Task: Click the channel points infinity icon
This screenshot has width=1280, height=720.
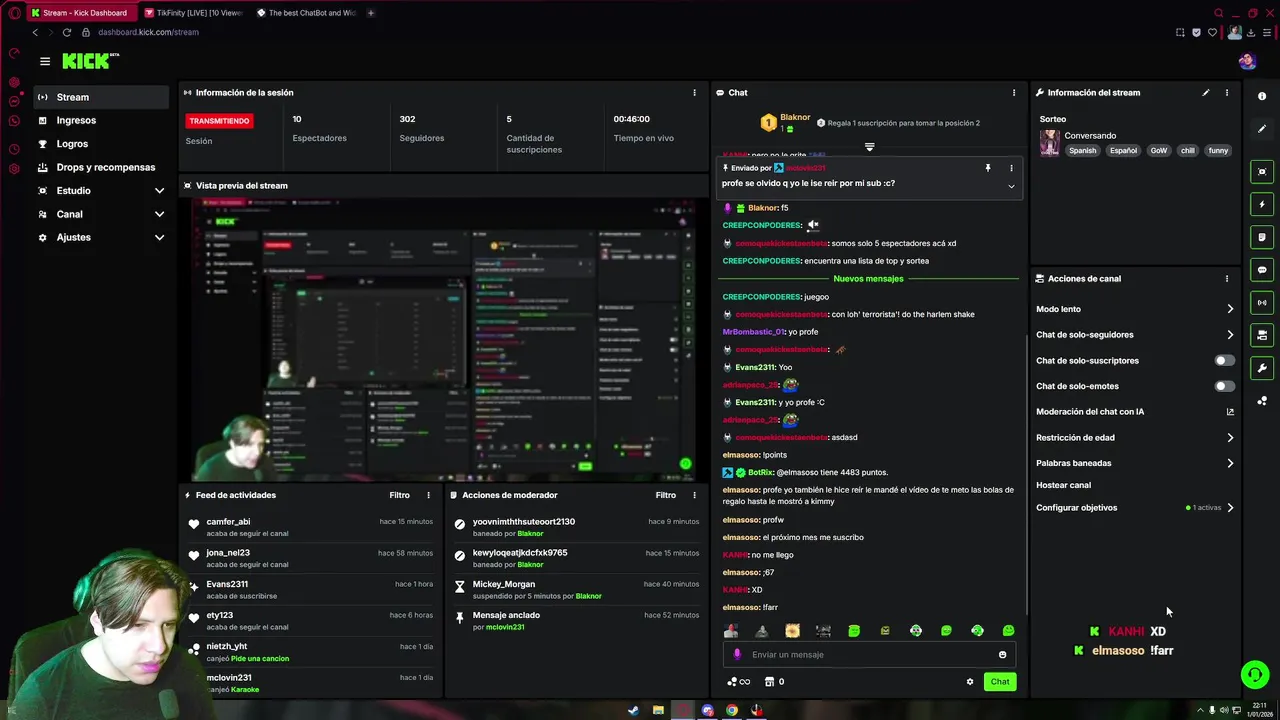Action: coord(739,682)
